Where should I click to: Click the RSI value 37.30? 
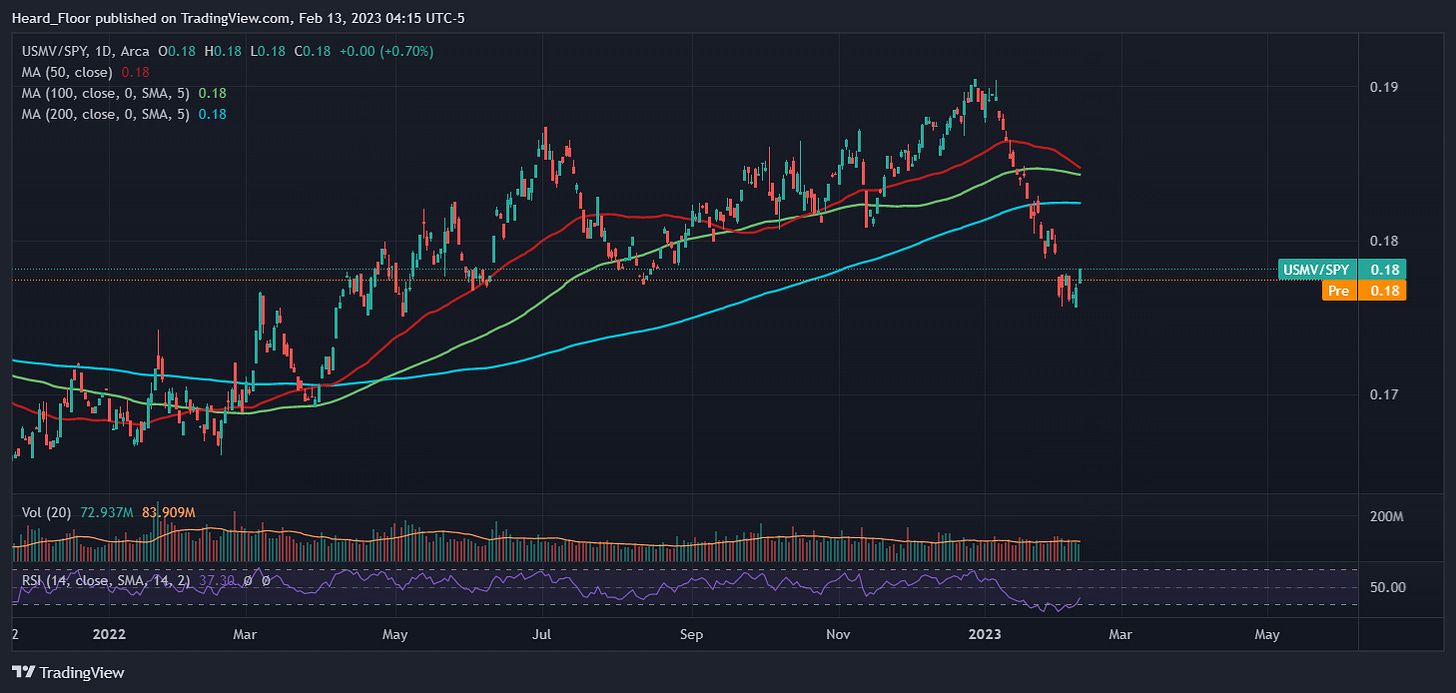tap(217, 579)
